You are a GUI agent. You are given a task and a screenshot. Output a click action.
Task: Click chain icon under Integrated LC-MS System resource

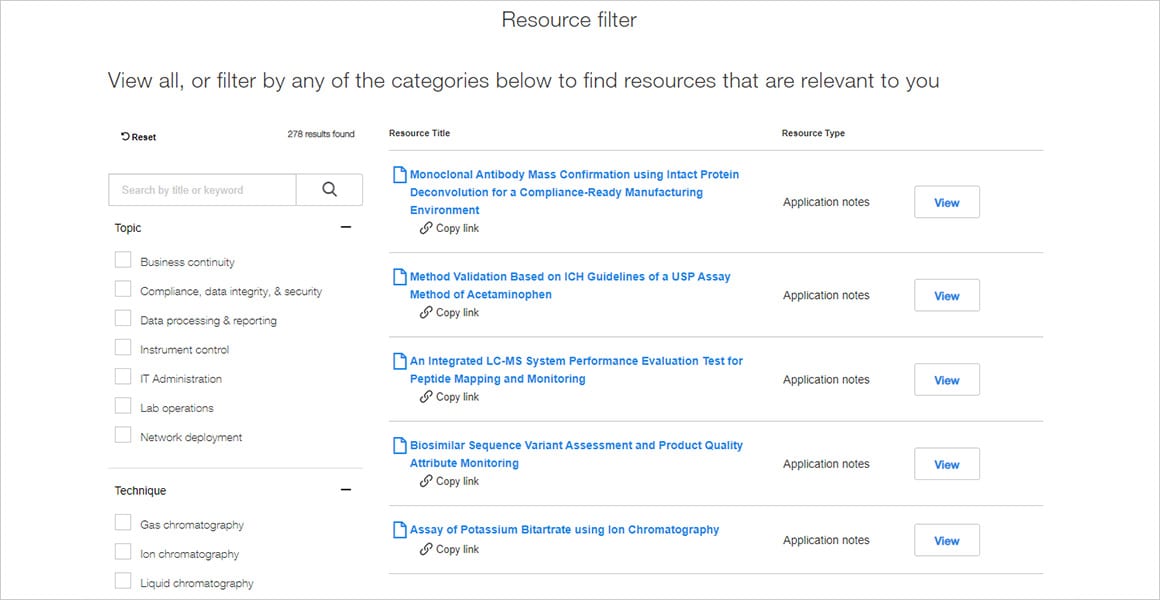pos(426,397)
